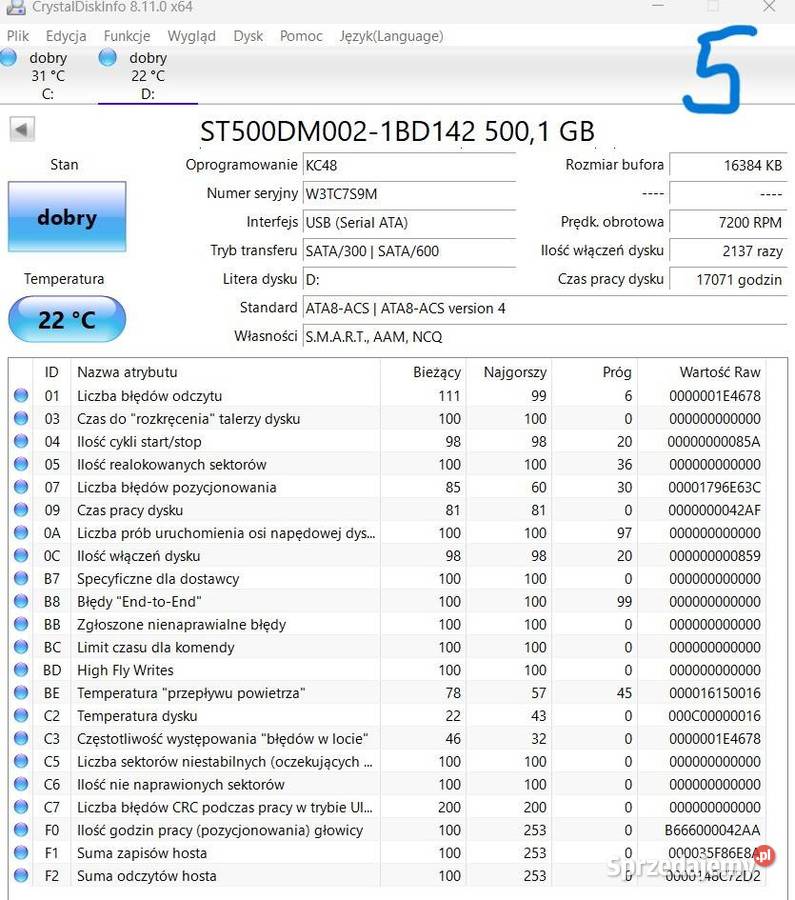Click status orb for attribute 09 Czas pracy dysku
Screen dimensions: 795x900
[x=21, y=510]
